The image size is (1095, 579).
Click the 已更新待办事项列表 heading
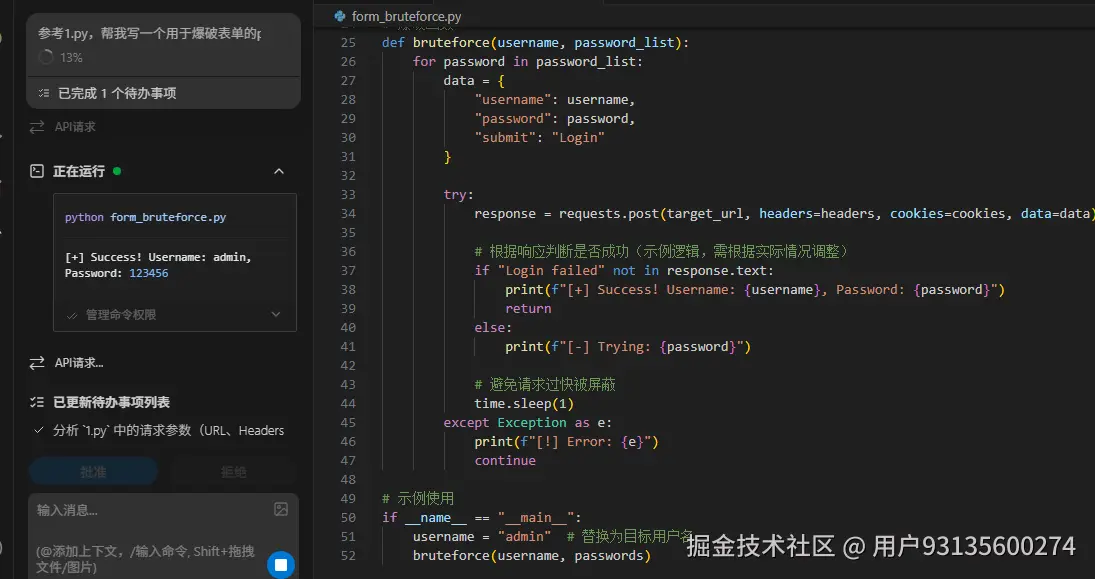pos(112,402)
